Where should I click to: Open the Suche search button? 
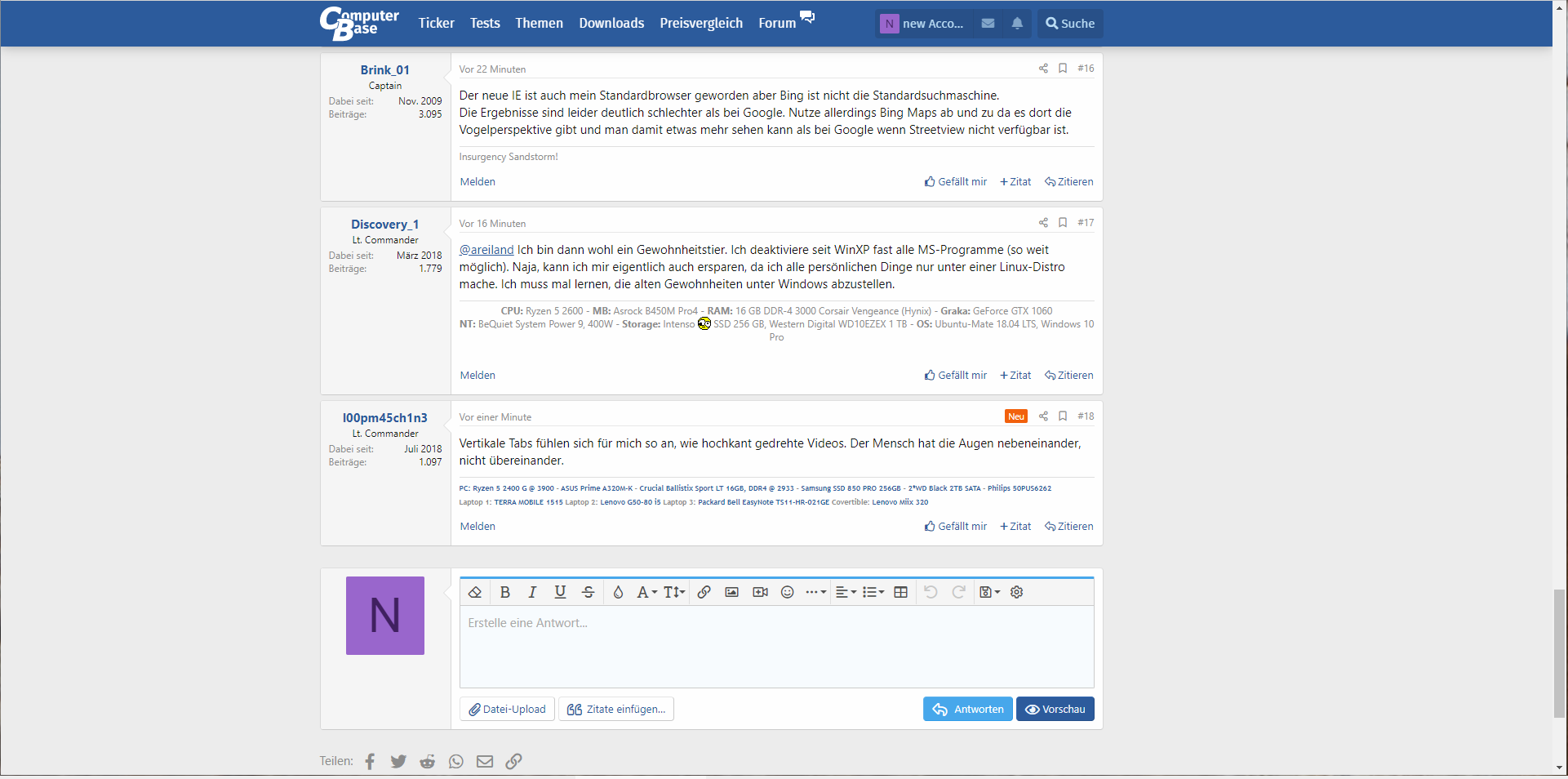click(x=1070, y=24)
